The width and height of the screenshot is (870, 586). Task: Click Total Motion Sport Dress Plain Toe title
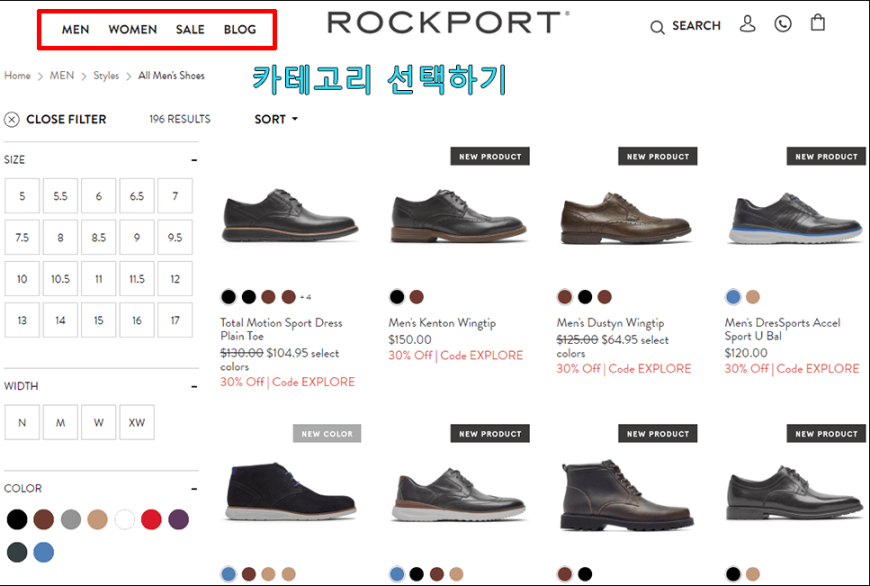(x=281, y=330)
